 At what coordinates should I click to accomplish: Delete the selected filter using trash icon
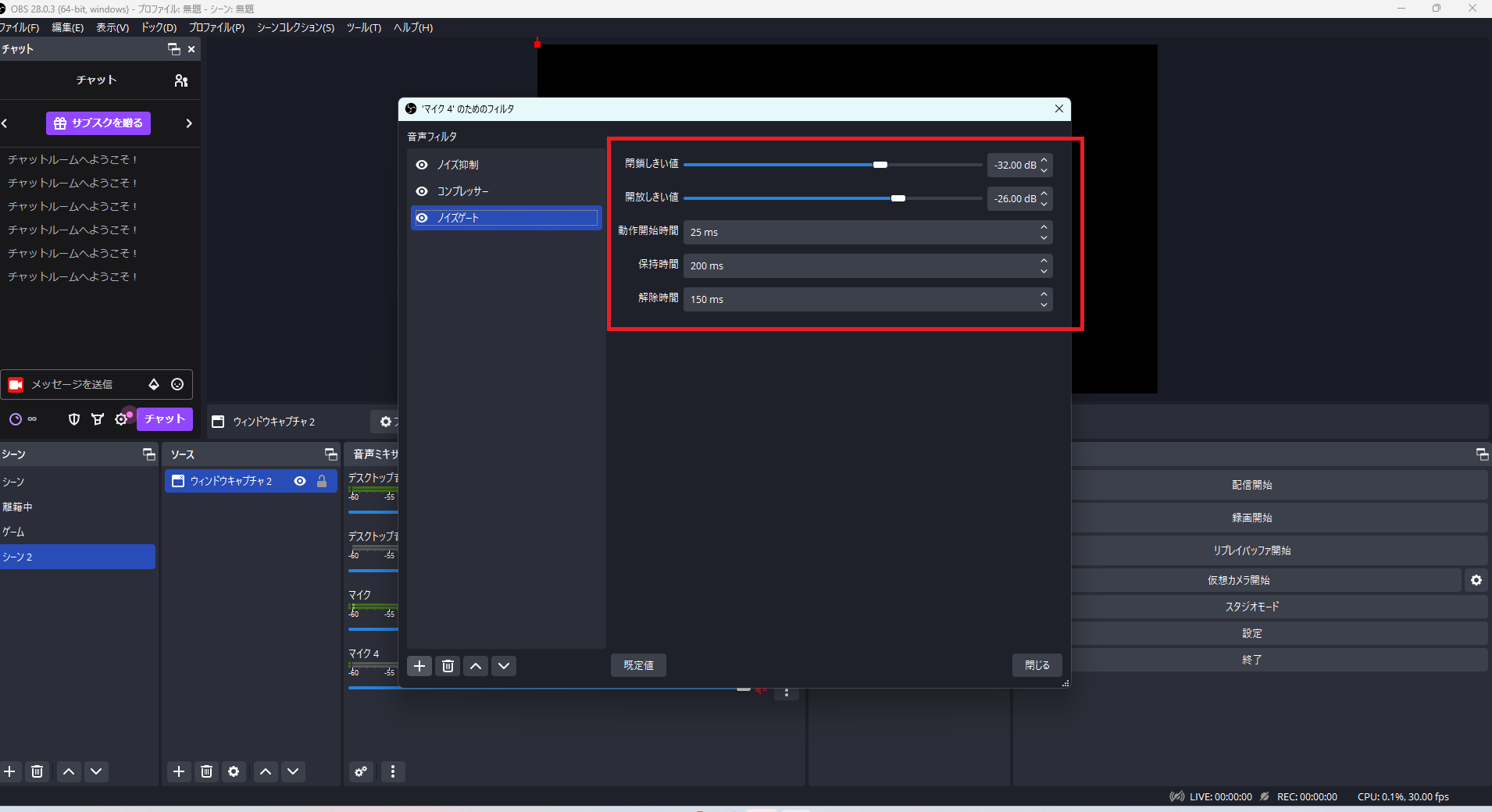(x=447, y=666)
